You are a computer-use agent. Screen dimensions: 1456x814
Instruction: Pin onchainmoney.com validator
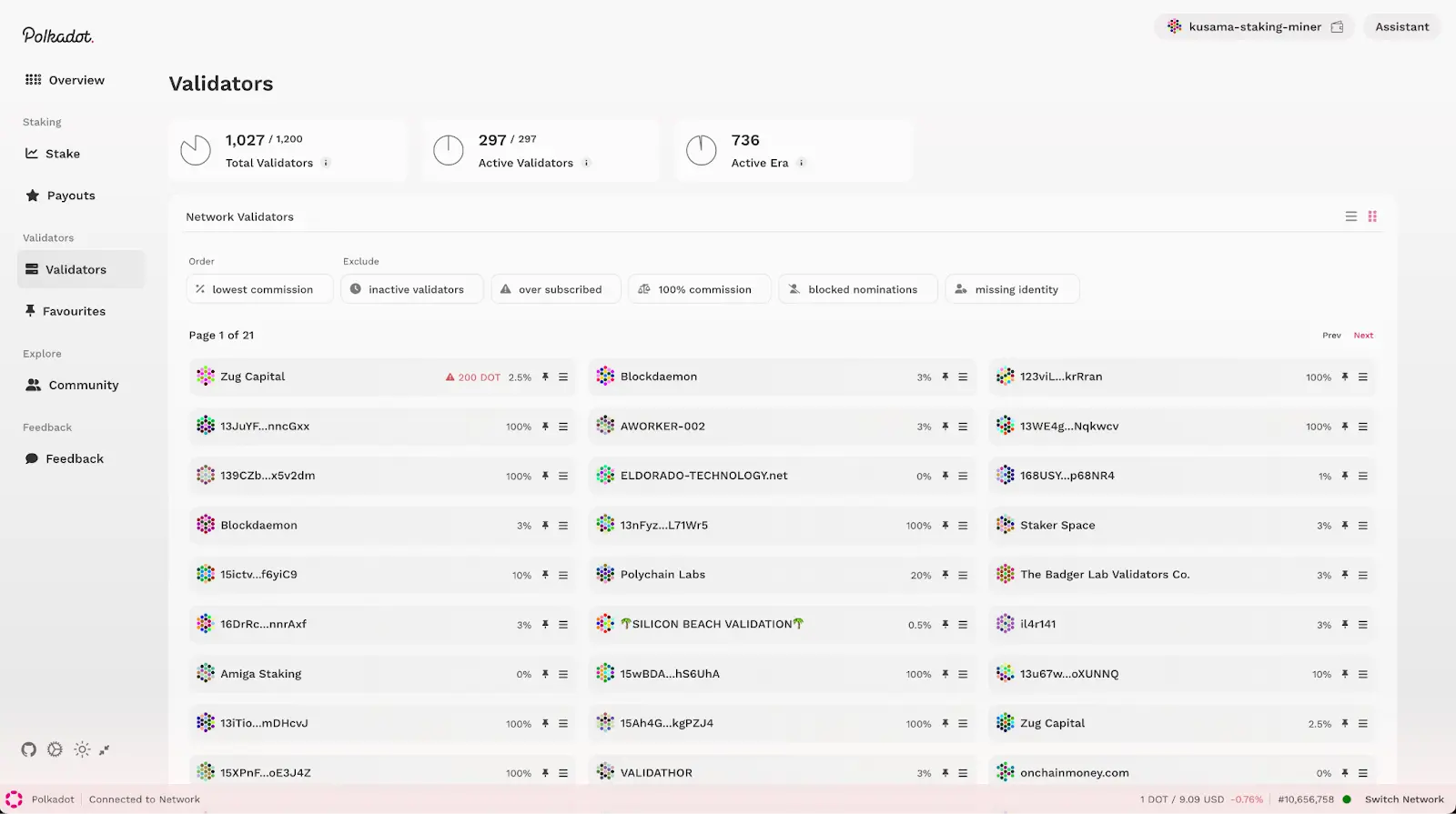(1345, 773)
